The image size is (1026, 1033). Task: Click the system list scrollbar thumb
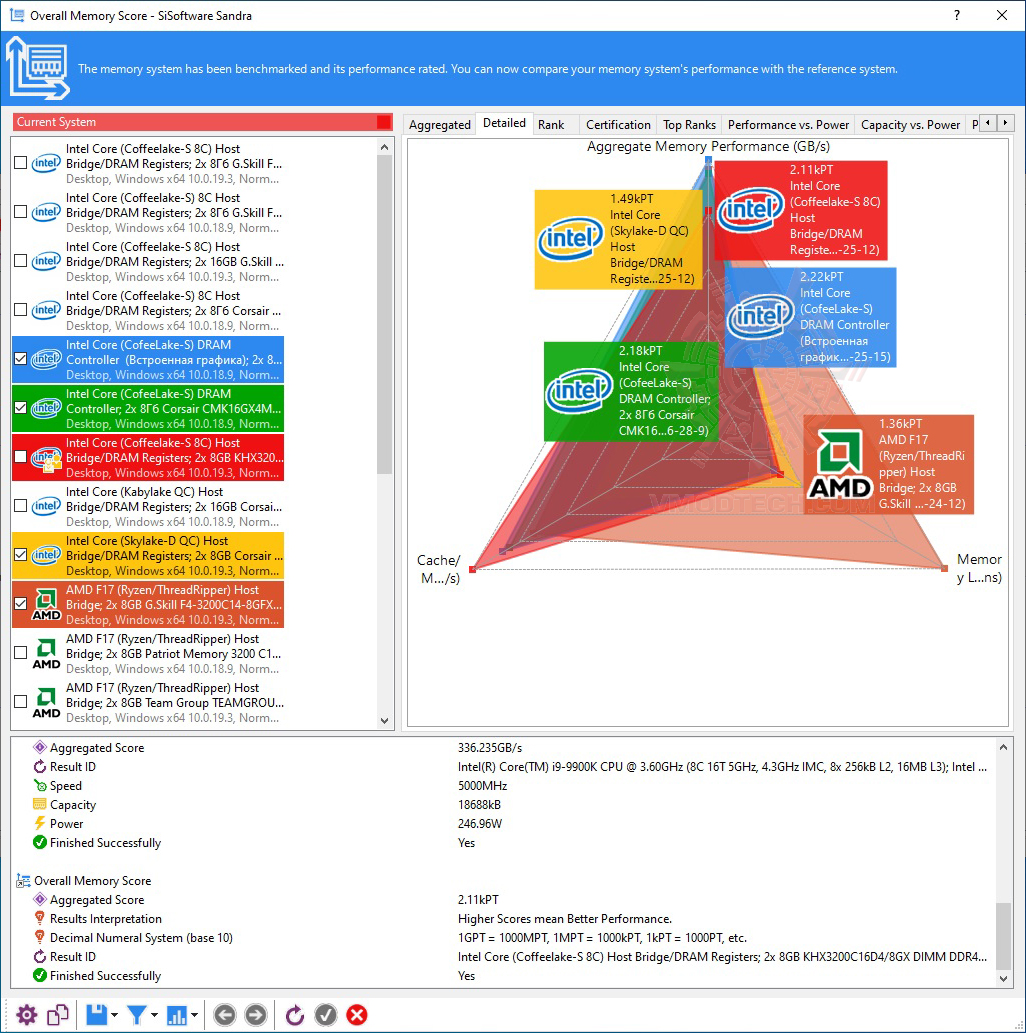[x=385, y=315]
